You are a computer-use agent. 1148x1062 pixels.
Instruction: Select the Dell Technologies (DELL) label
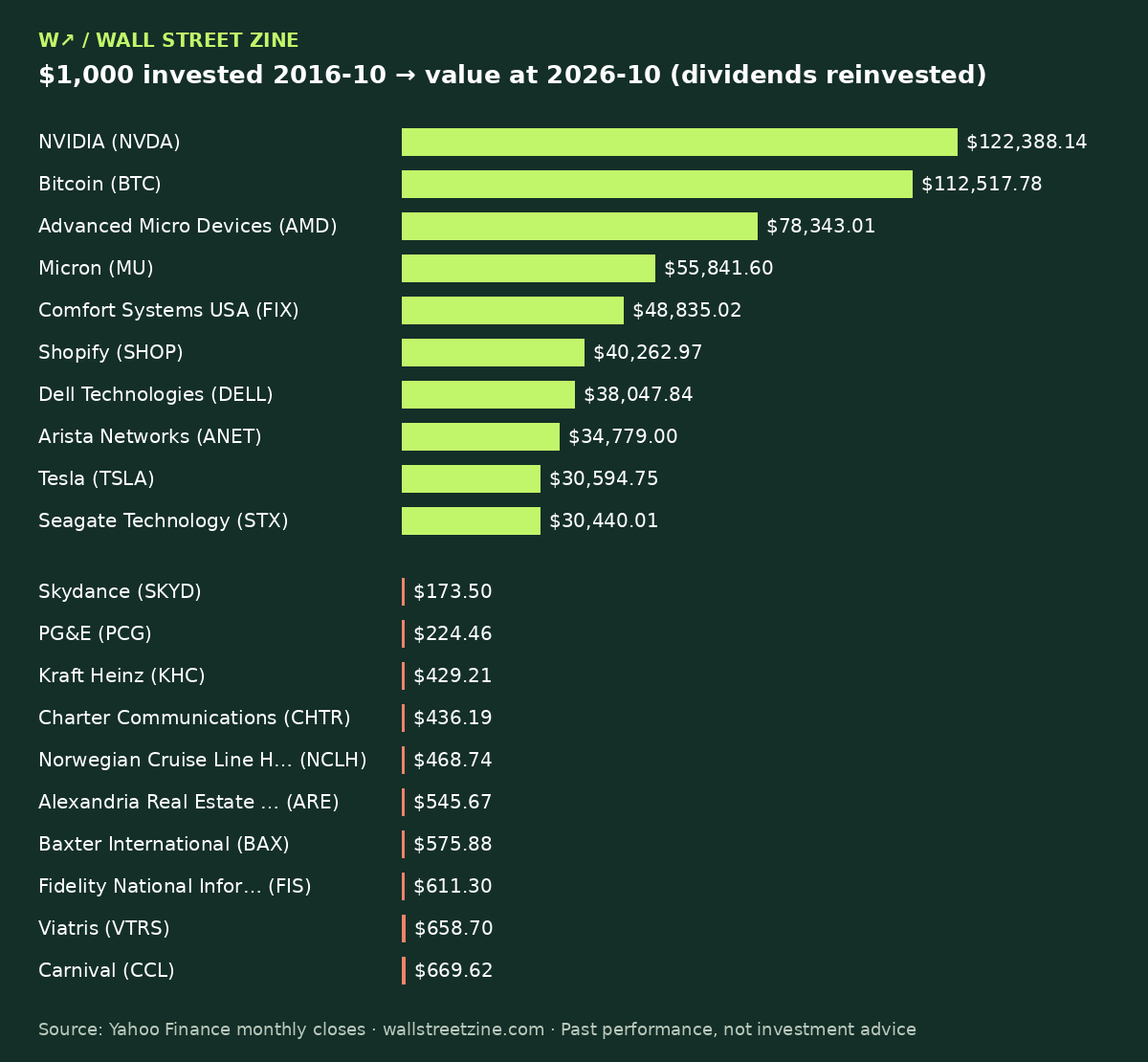pos(156,395)
